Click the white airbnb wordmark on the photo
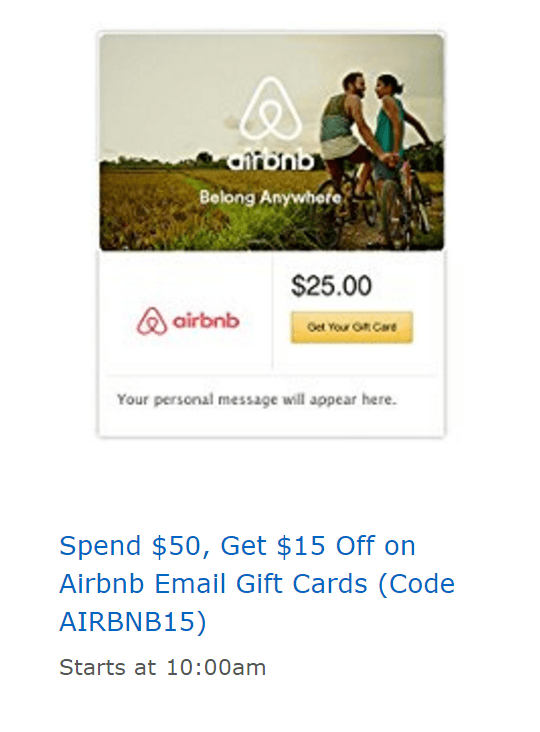The width and height of the screenshot is (540, 732). [271, 161]
